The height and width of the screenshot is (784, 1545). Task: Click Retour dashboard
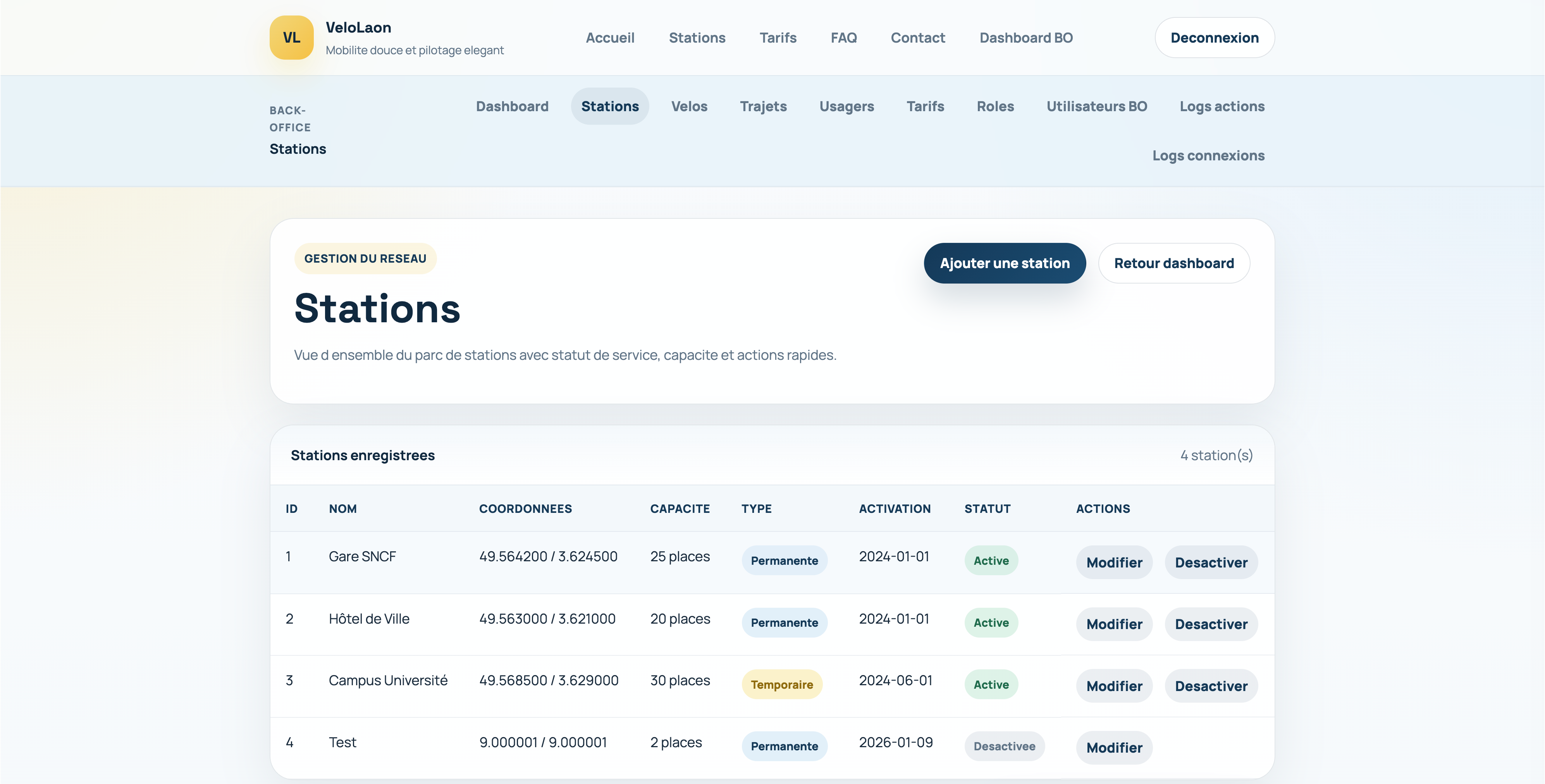click(x=1174, y=263)
